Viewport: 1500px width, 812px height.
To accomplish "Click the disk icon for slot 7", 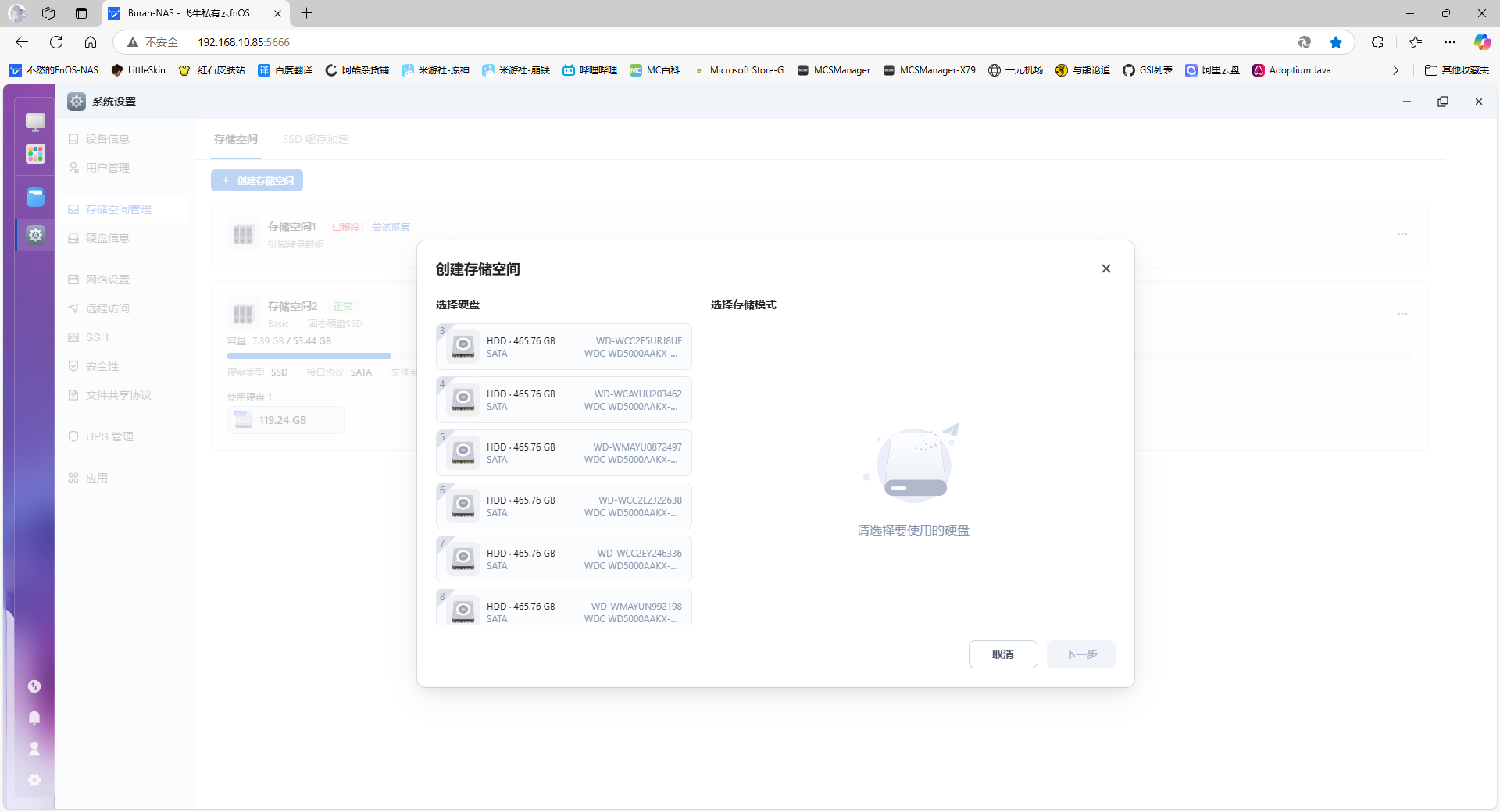I will pos(463,558).
